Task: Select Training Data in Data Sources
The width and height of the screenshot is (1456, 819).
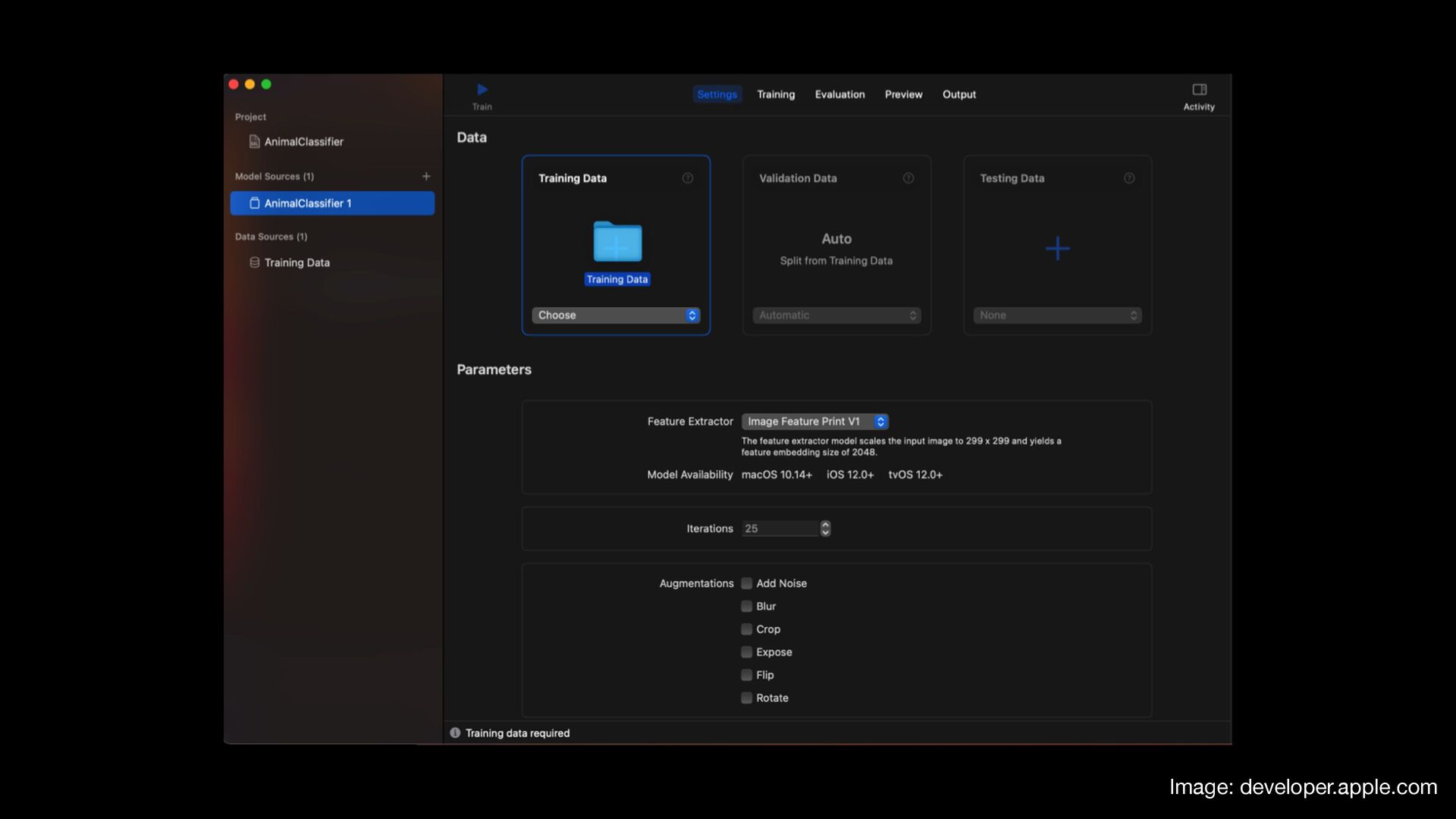Action: point(297,263)
